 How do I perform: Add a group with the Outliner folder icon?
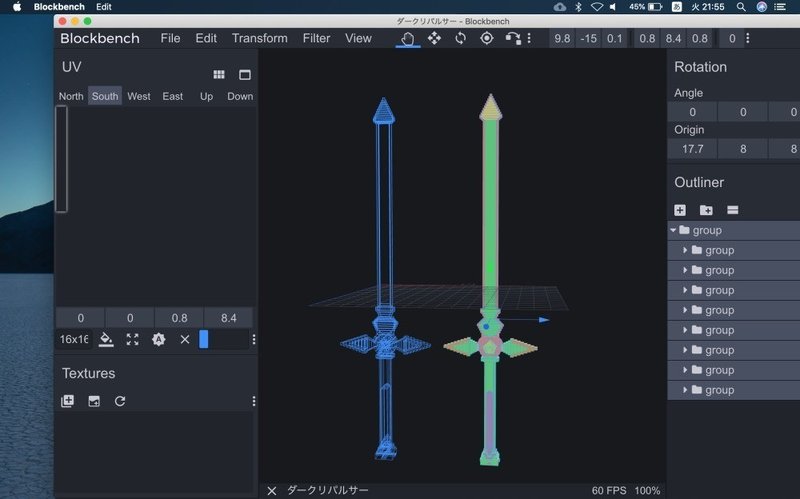tap(706, 210)
